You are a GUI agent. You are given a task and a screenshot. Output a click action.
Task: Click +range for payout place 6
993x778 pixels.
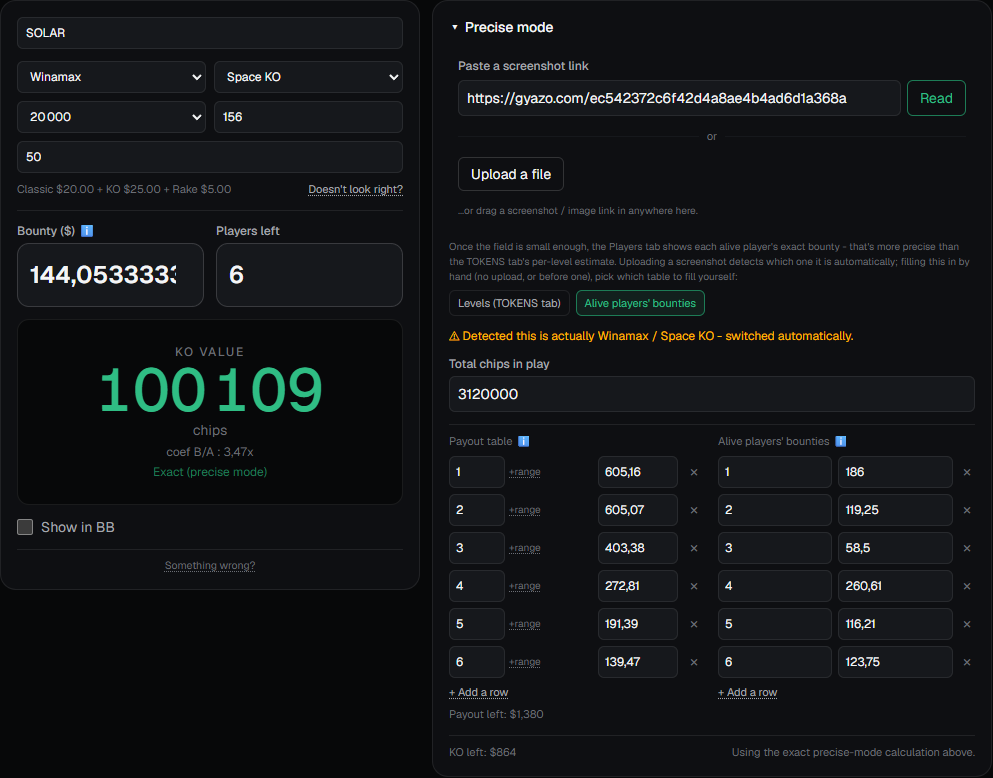(x=524, y=662)
